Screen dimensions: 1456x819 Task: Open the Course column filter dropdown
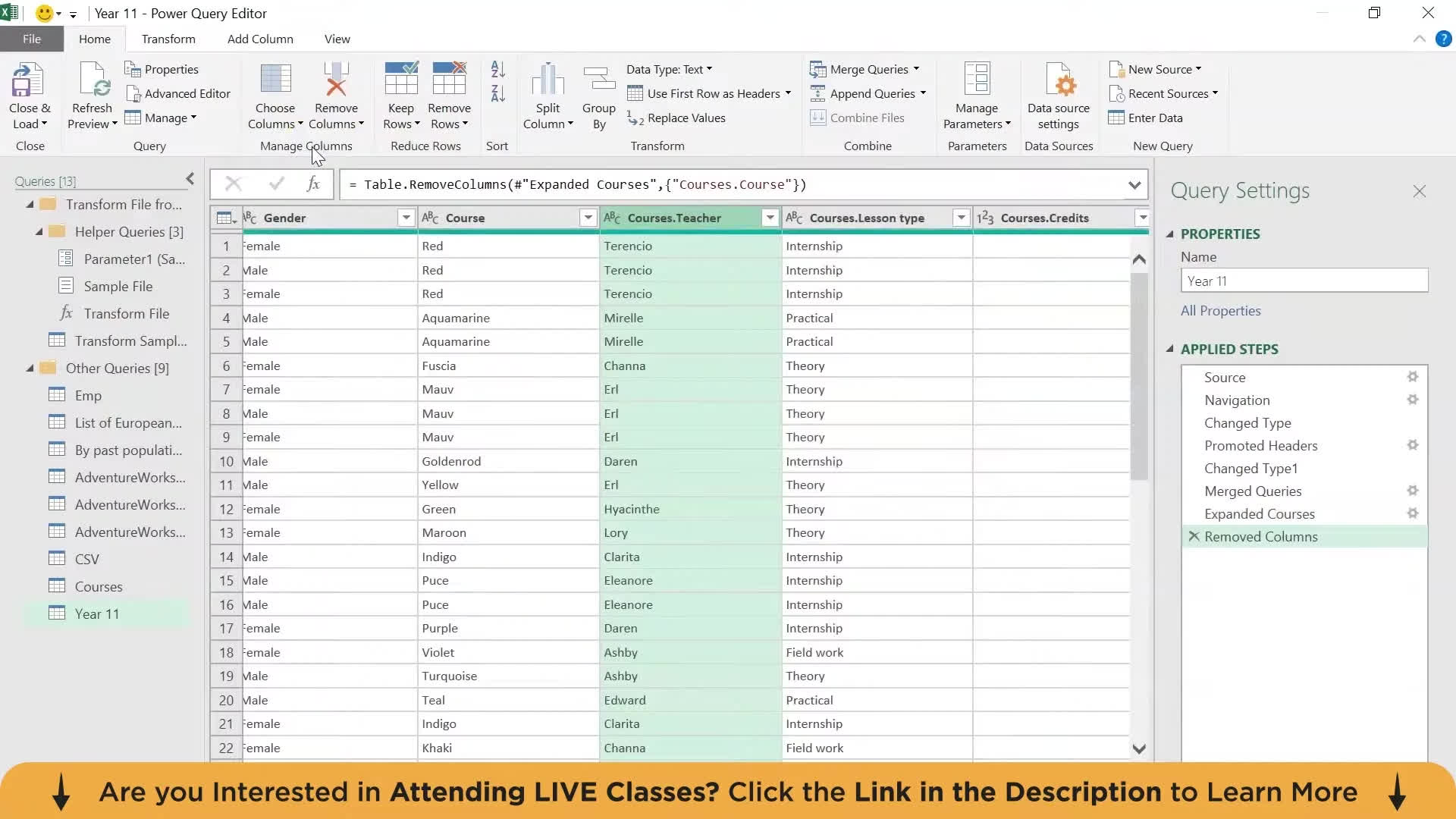[588, 218]
